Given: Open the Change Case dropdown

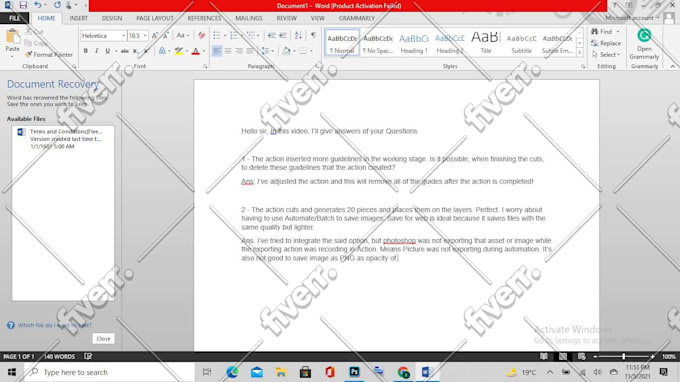Looking at the screenshot, I should 182,36.
